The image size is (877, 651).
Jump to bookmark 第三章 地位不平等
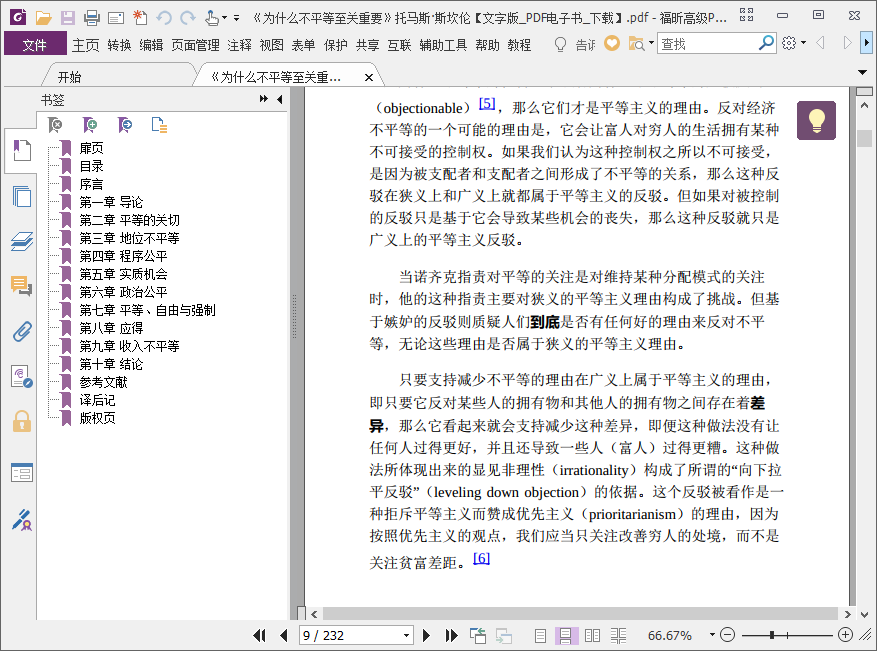pyautogui.click(x=129, y=238)
